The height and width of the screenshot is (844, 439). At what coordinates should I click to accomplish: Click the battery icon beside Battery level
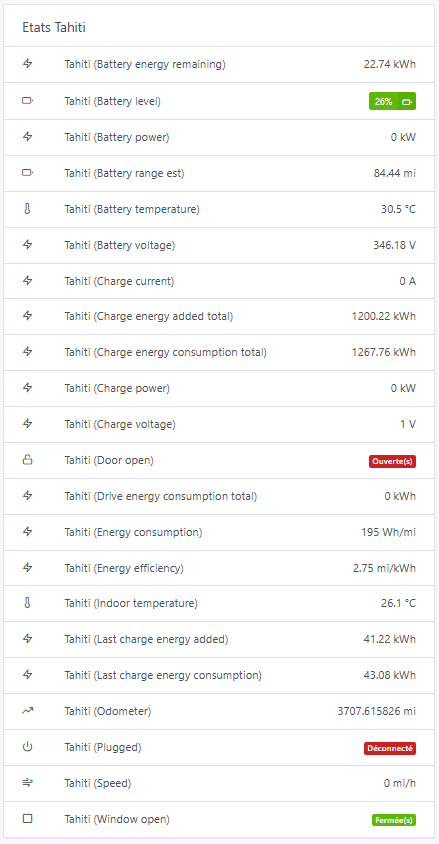click(27, 101)
